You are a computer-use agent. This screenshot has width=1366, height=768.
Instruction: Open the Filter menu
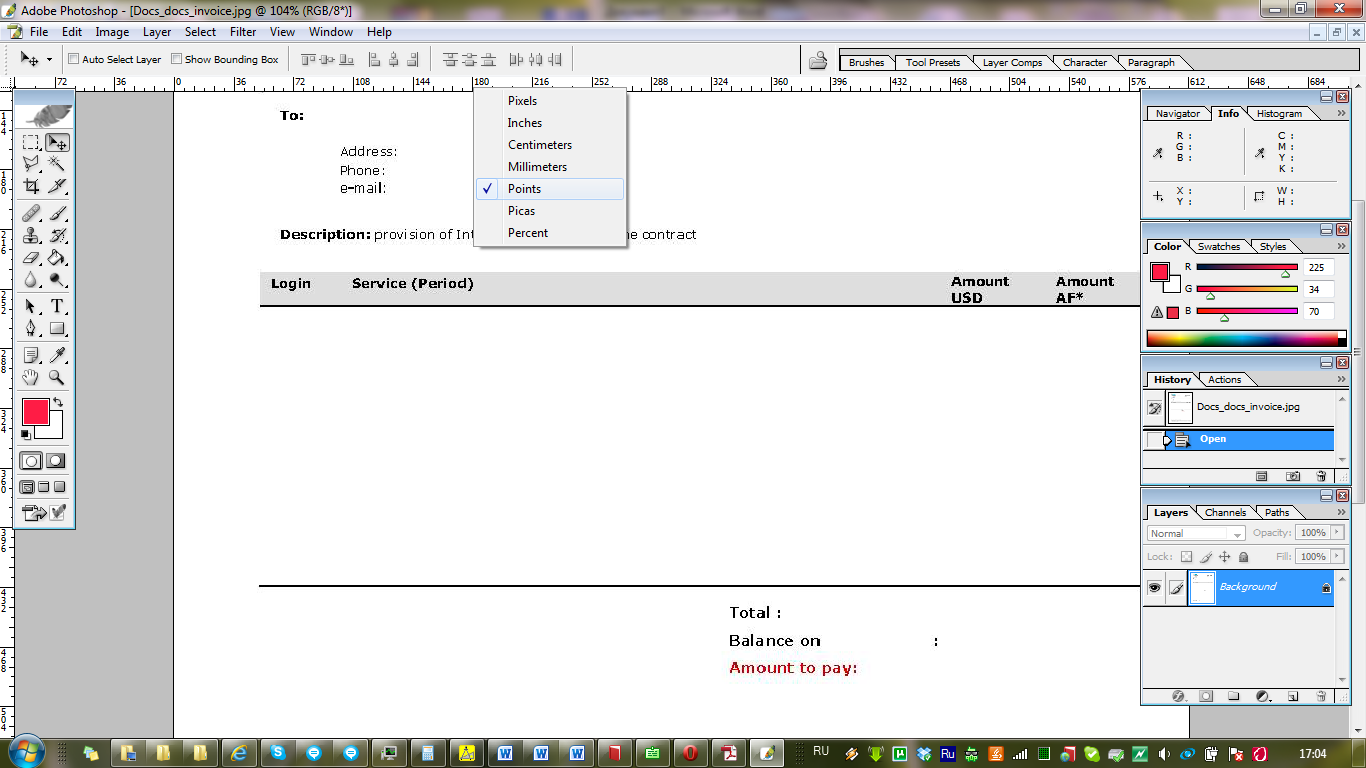click(x=243, y=32)
